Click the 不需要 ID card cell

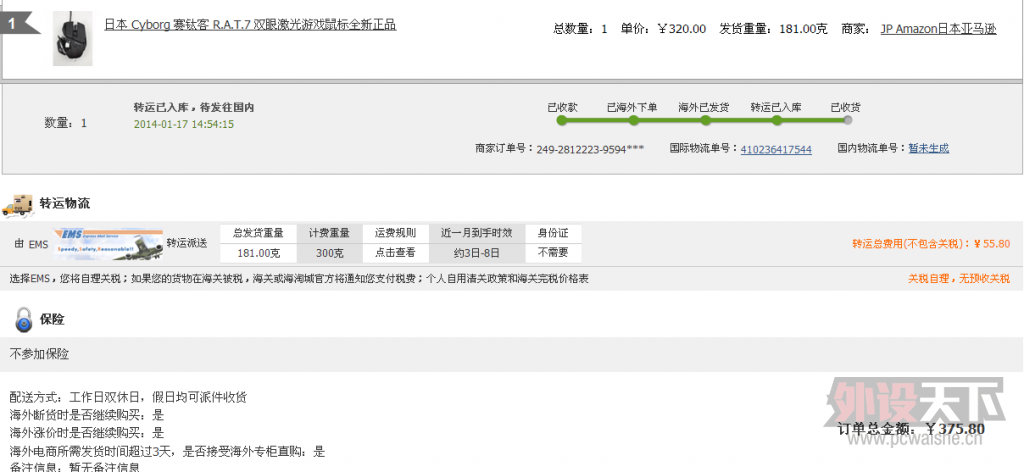(x=553, y=252)
